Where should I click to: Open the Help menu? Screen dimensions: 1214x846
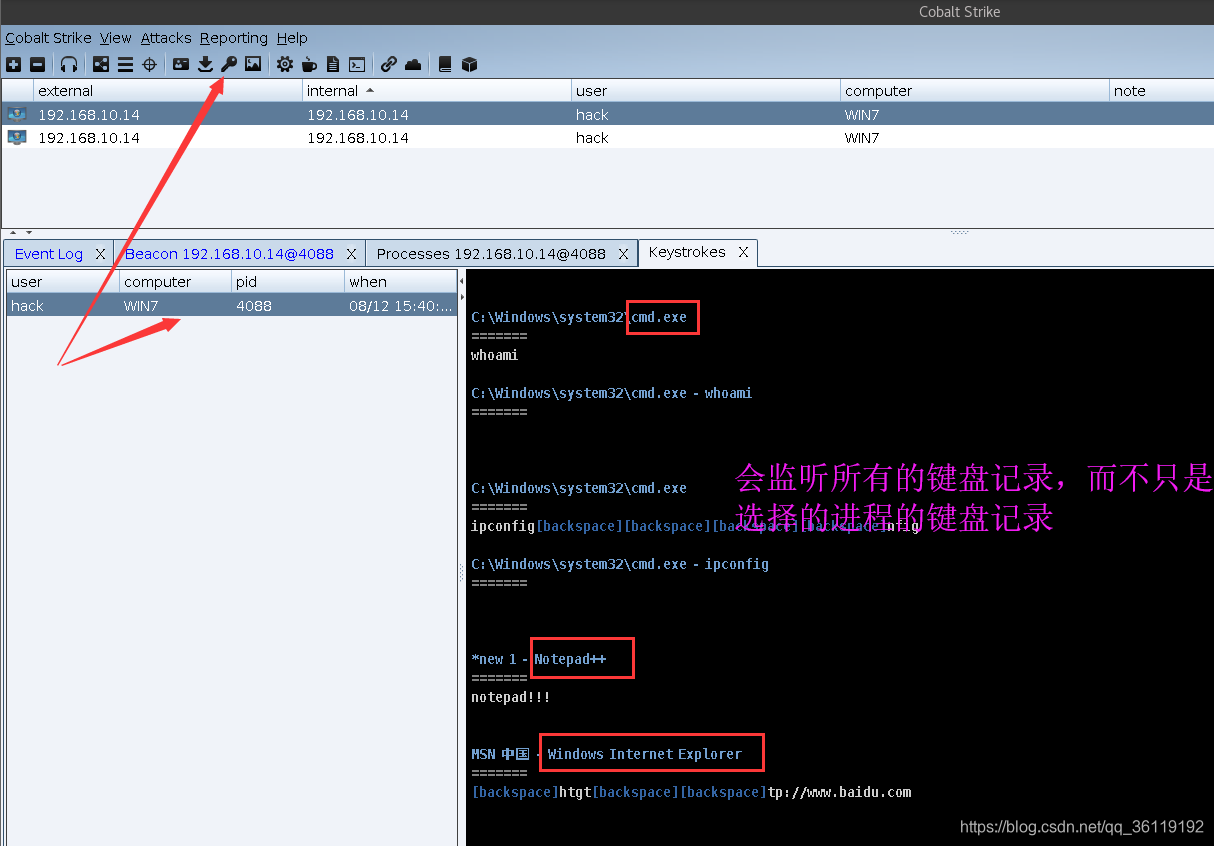[x=292, y=38]
